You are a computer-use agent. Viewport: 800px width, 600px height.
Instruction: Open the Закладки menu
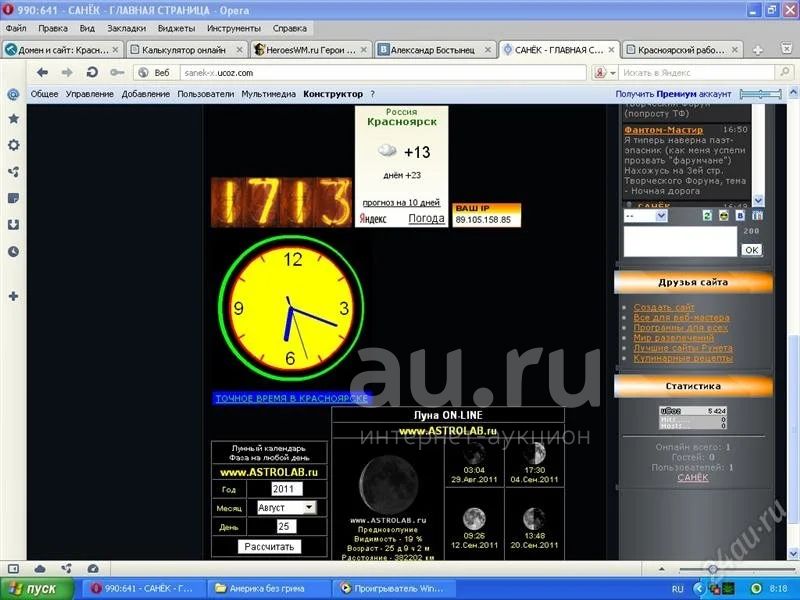(x=127, y=29)
